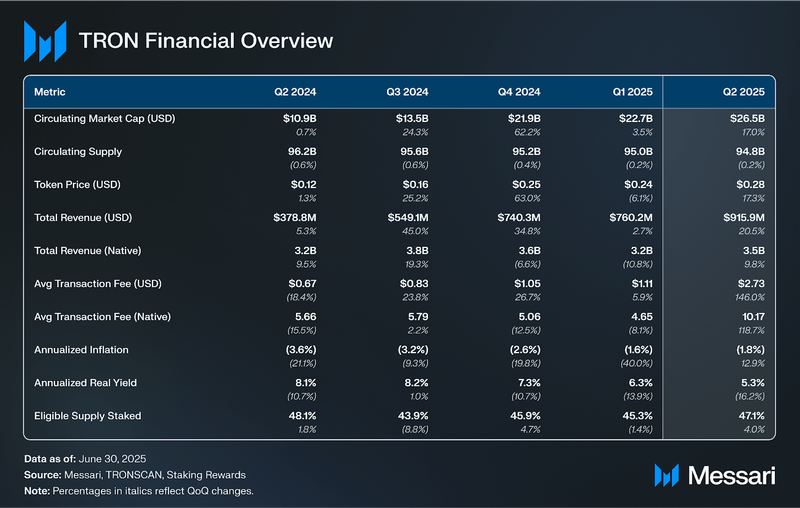Click the $22.7B market cap value
The image size is (800, 508).
coord(636,118)
